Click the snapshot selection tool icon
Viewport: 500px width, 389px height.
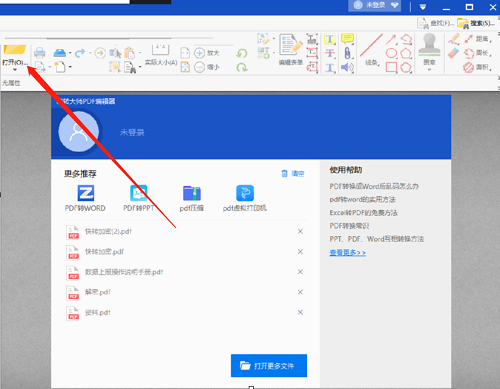(115, 67)
